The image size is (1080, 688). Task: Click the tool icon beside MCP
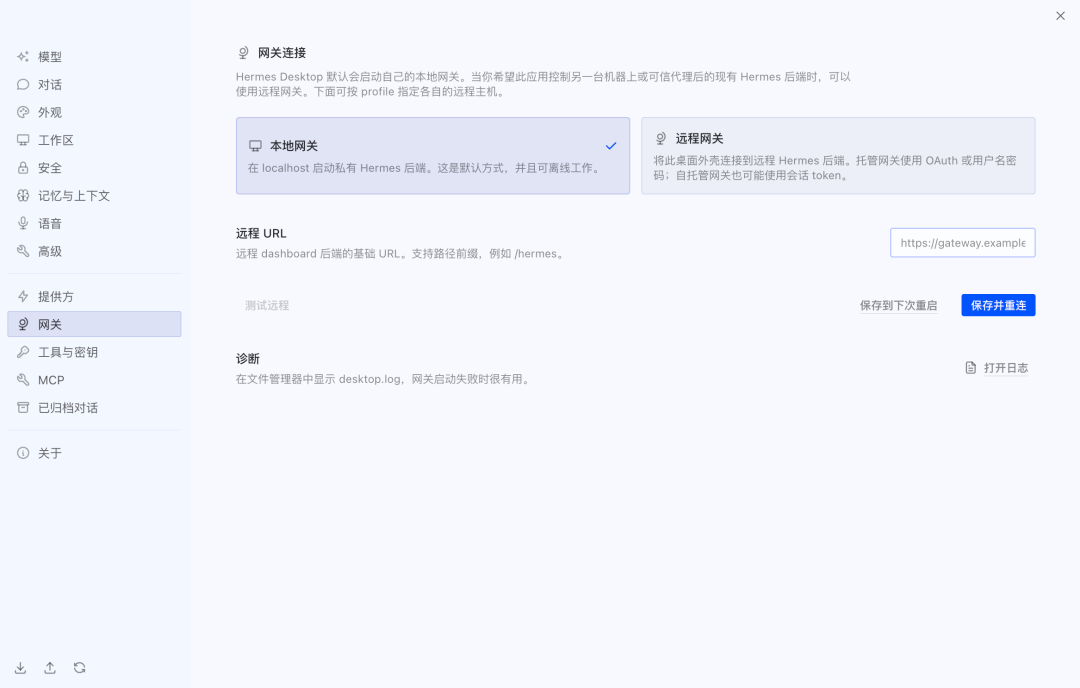[23, 379]
